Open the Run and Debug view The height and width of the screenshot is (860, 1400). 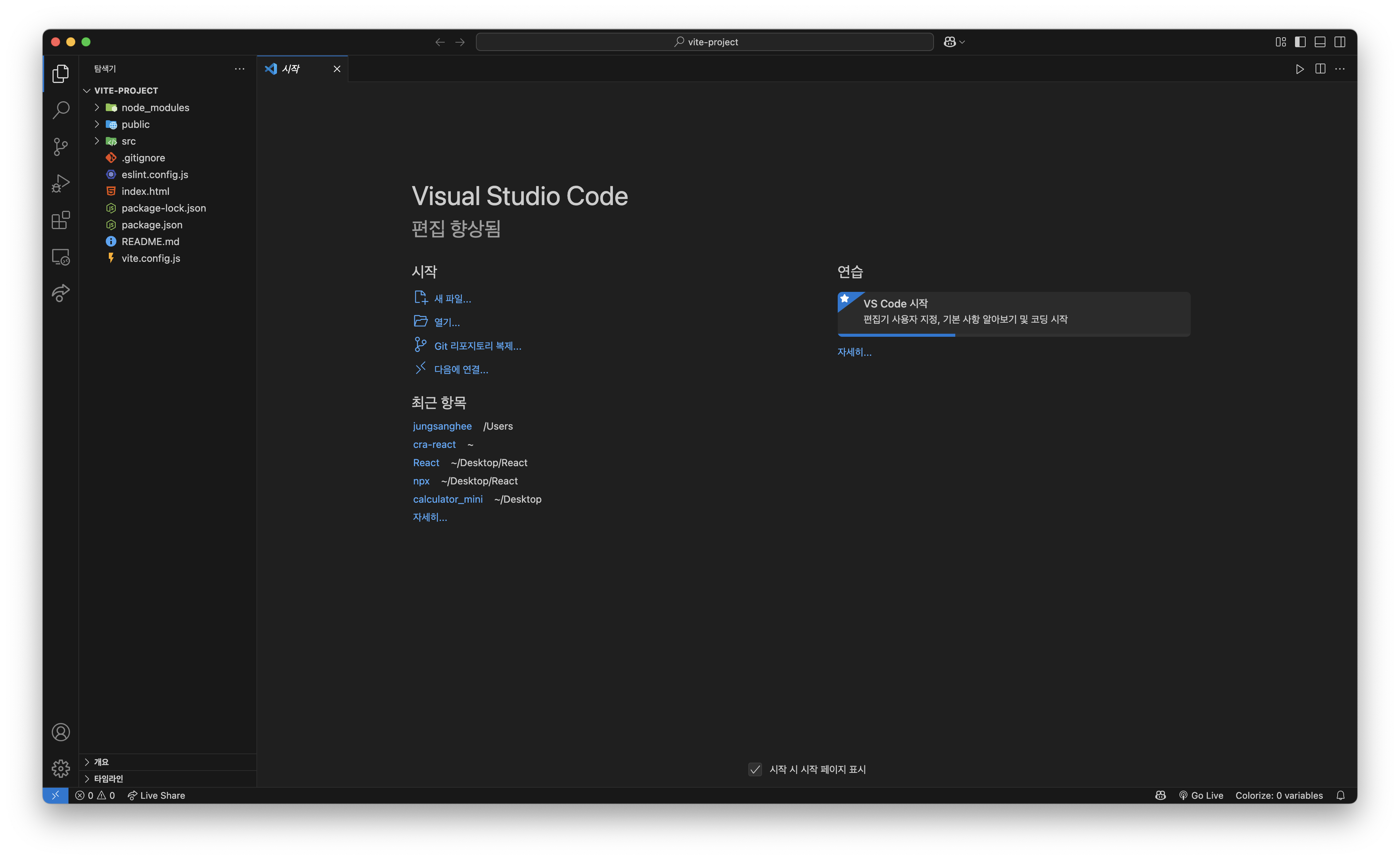pos(61,183)
